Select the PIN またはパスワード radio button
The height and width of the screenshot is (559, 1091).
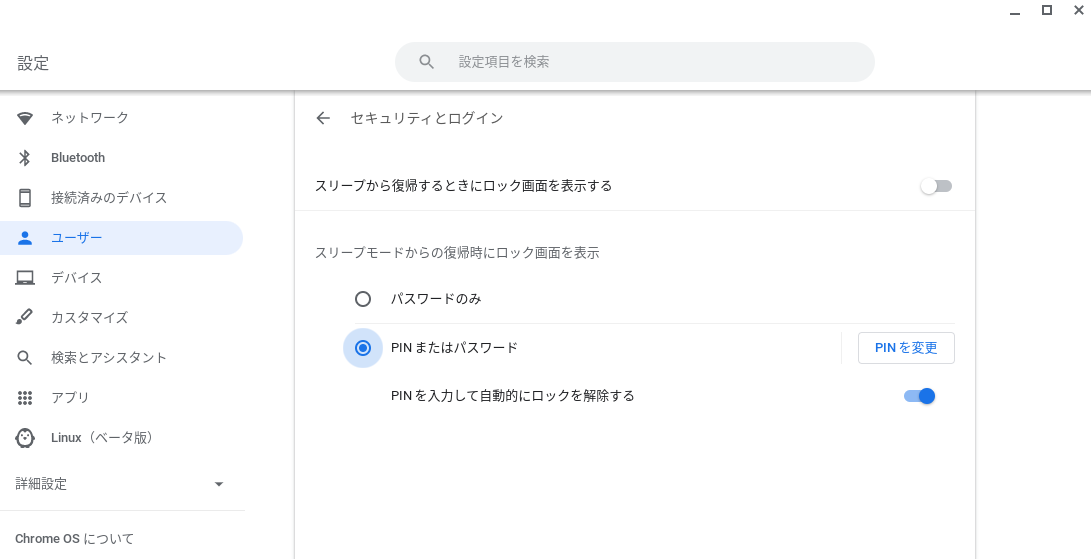click(x=363, y=347)
